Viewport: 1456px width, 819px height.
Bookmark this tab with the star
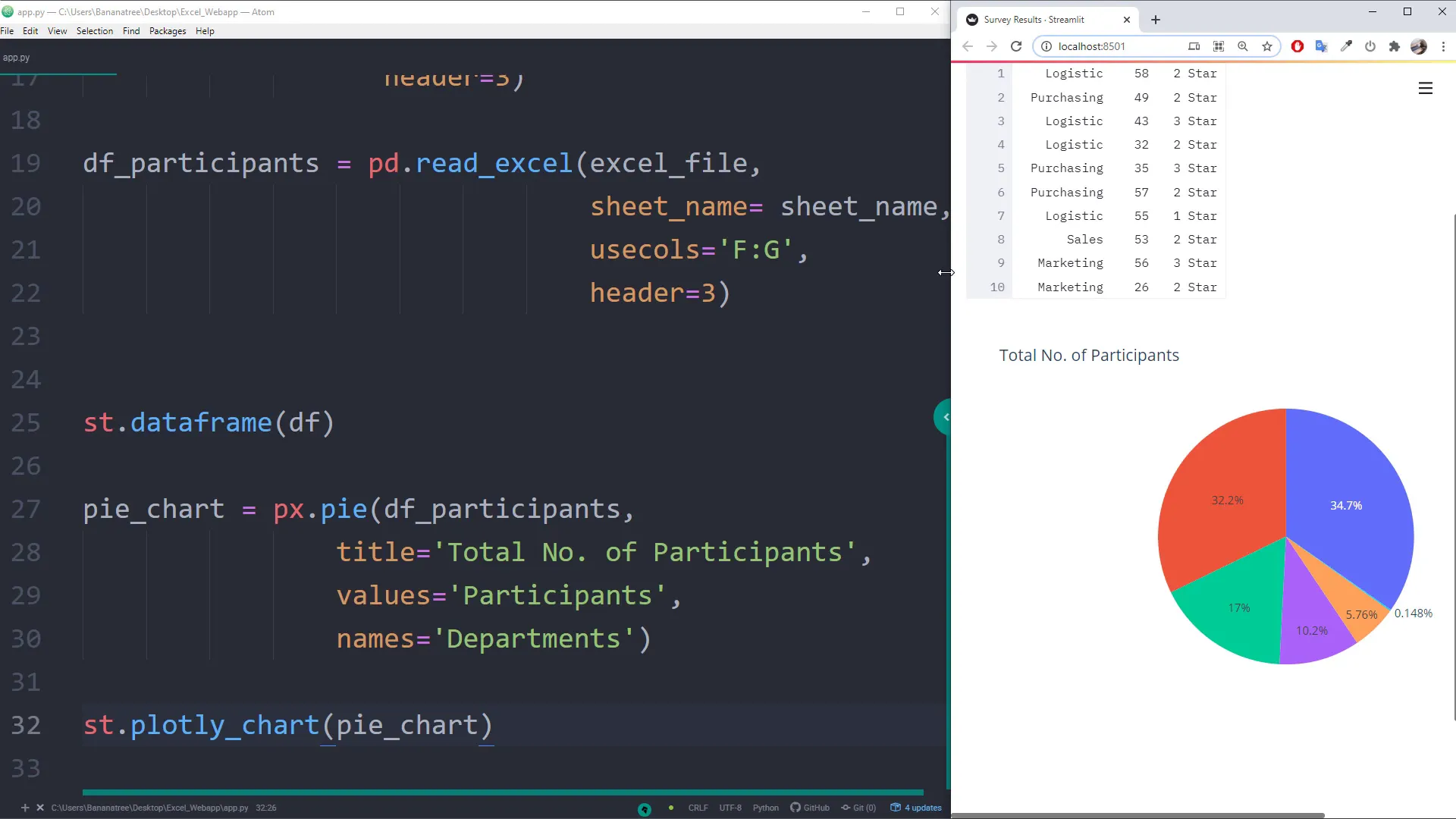(1266, 46)
